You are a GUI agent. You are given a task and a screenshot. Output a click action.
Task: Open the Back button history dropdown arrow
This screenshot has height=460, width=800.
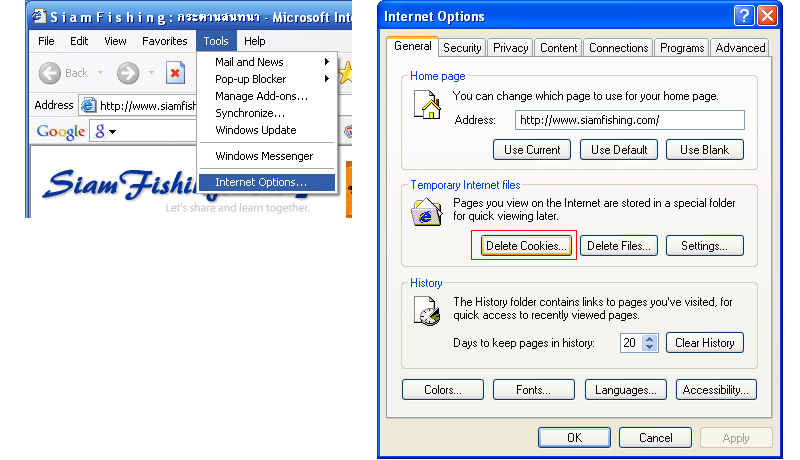click(x=101, y=73)
